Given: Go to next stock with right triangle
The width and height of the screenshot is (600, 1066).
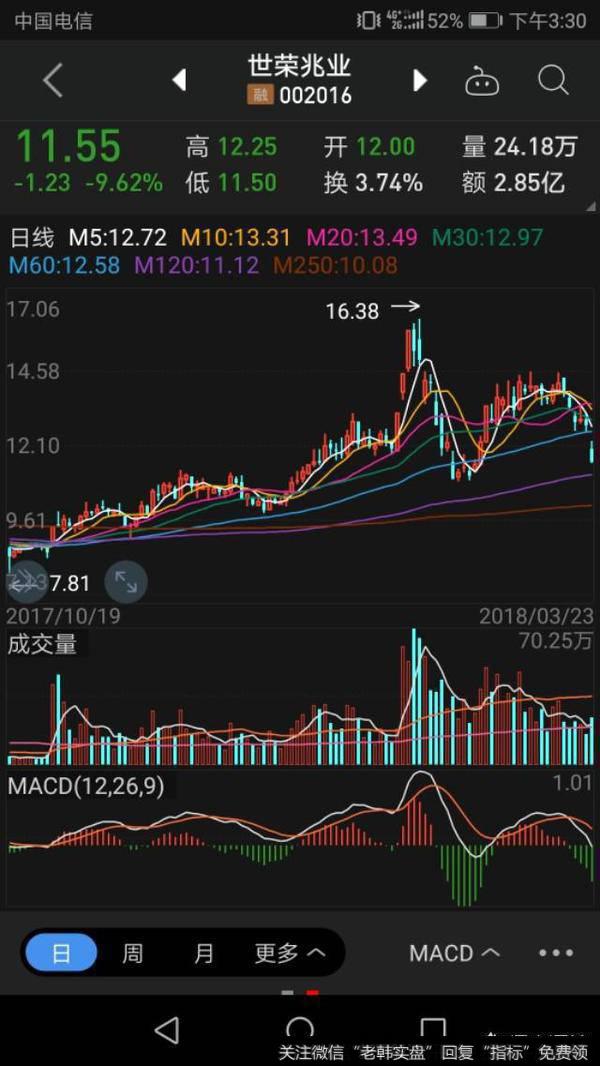Looking at the screenshot, I should 420,80.
